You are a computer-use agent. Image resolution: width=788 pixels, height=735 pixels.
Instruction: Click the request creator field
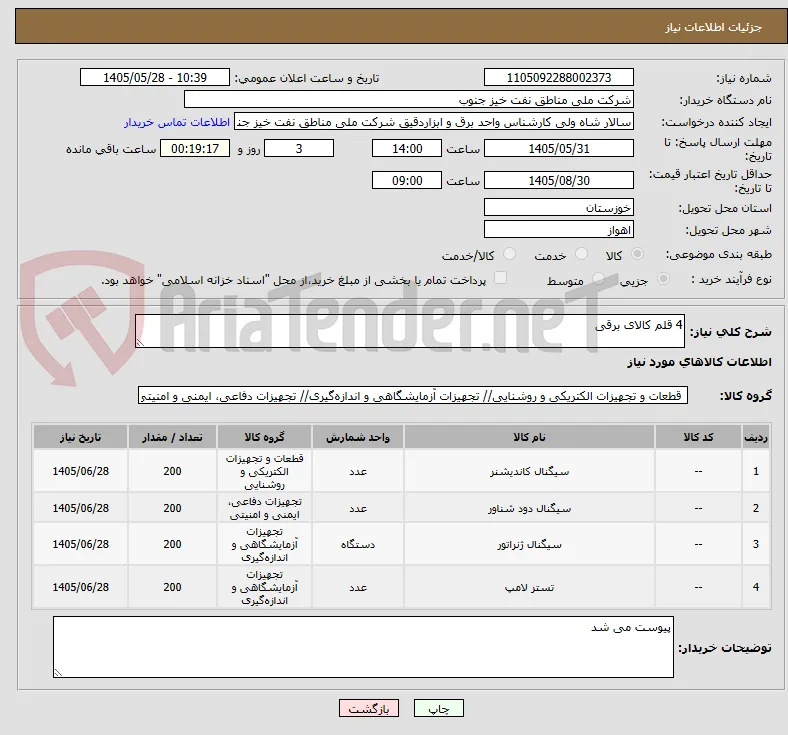(x=434, y=122)
